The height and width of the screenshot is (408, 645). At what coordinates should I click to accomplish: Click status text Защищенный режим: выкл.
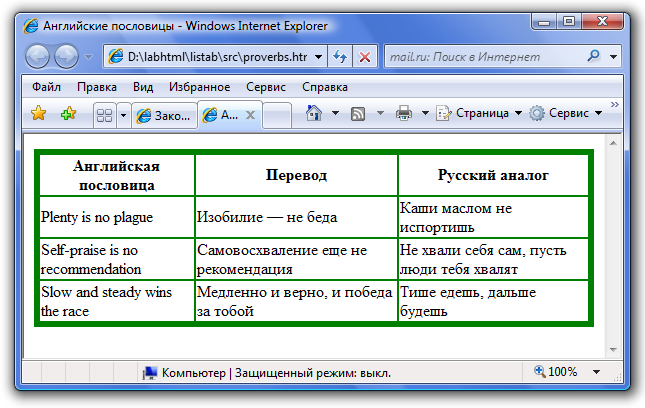(313, 373)
